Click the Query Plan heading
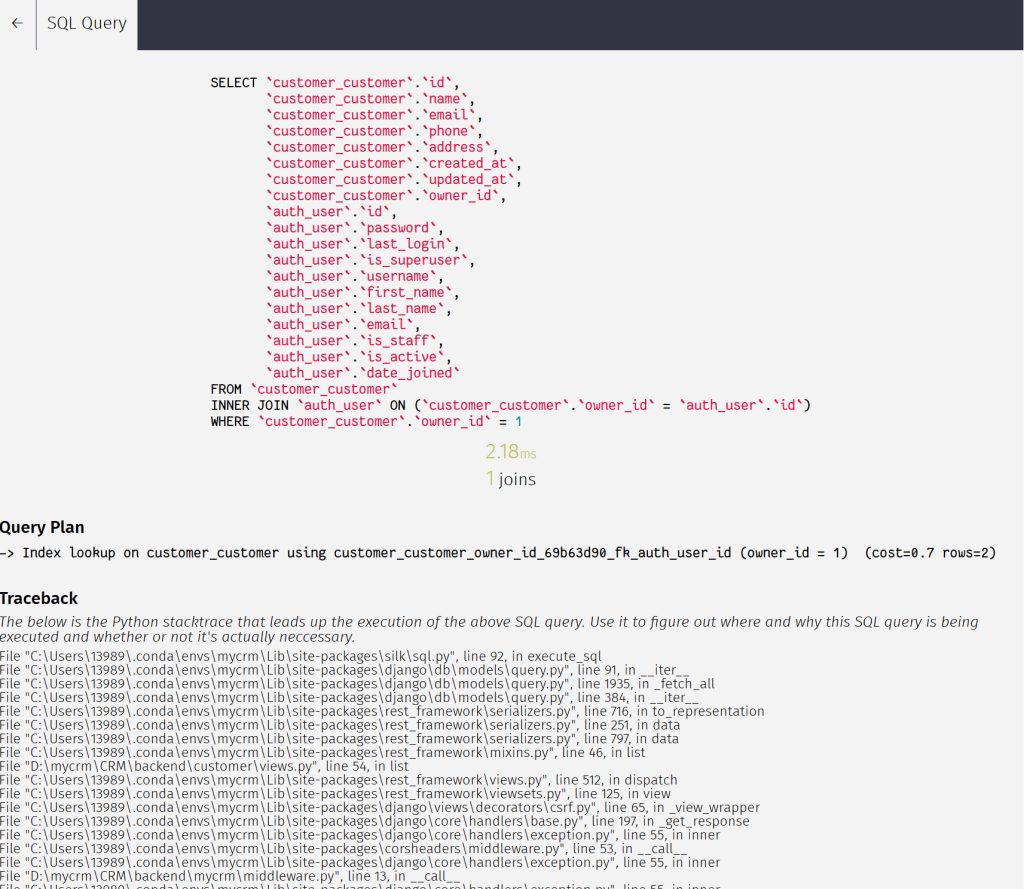 (x=42, y=527)
